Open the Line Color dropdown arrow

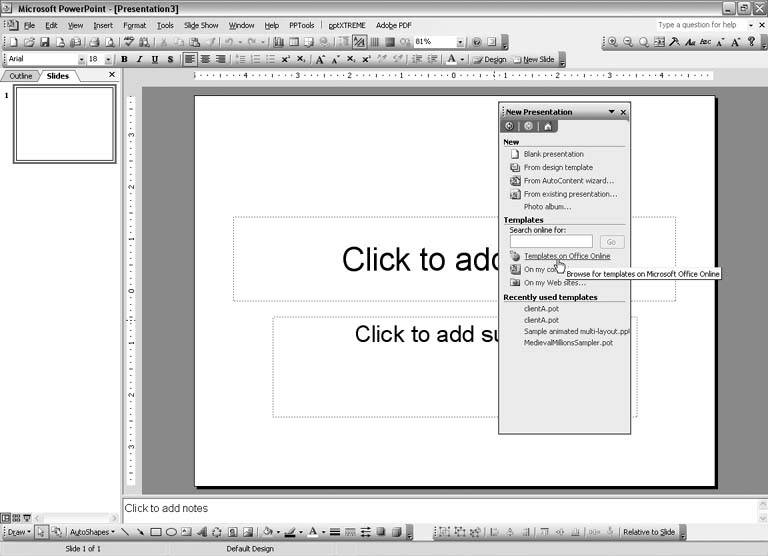coord(301,532)
